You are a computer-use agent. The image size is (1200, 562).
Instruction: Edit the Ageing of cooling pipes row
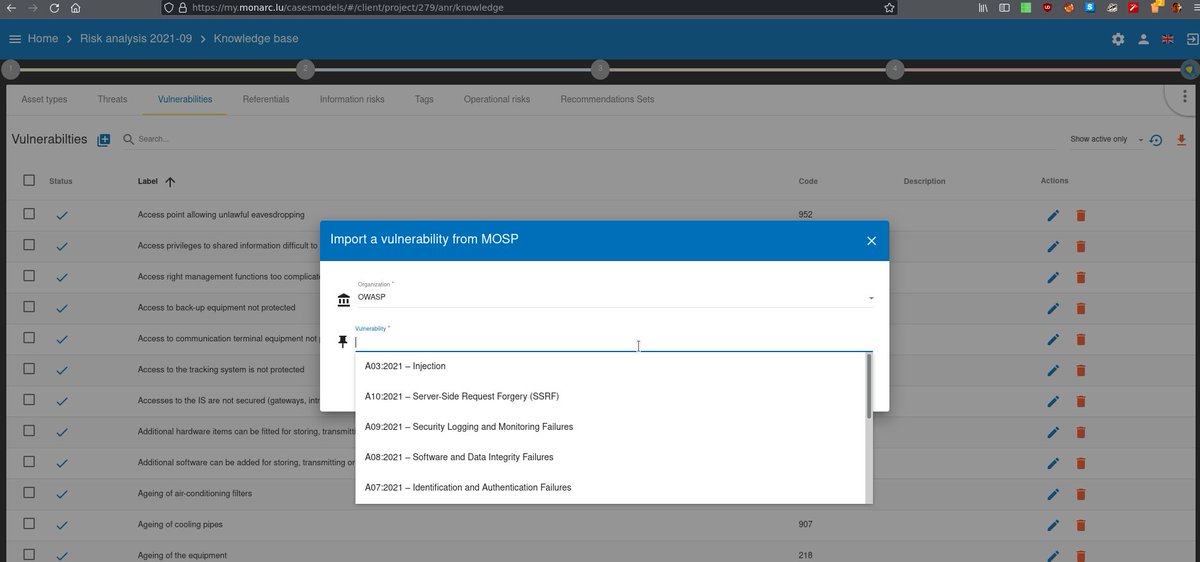tap(1053, 525)
